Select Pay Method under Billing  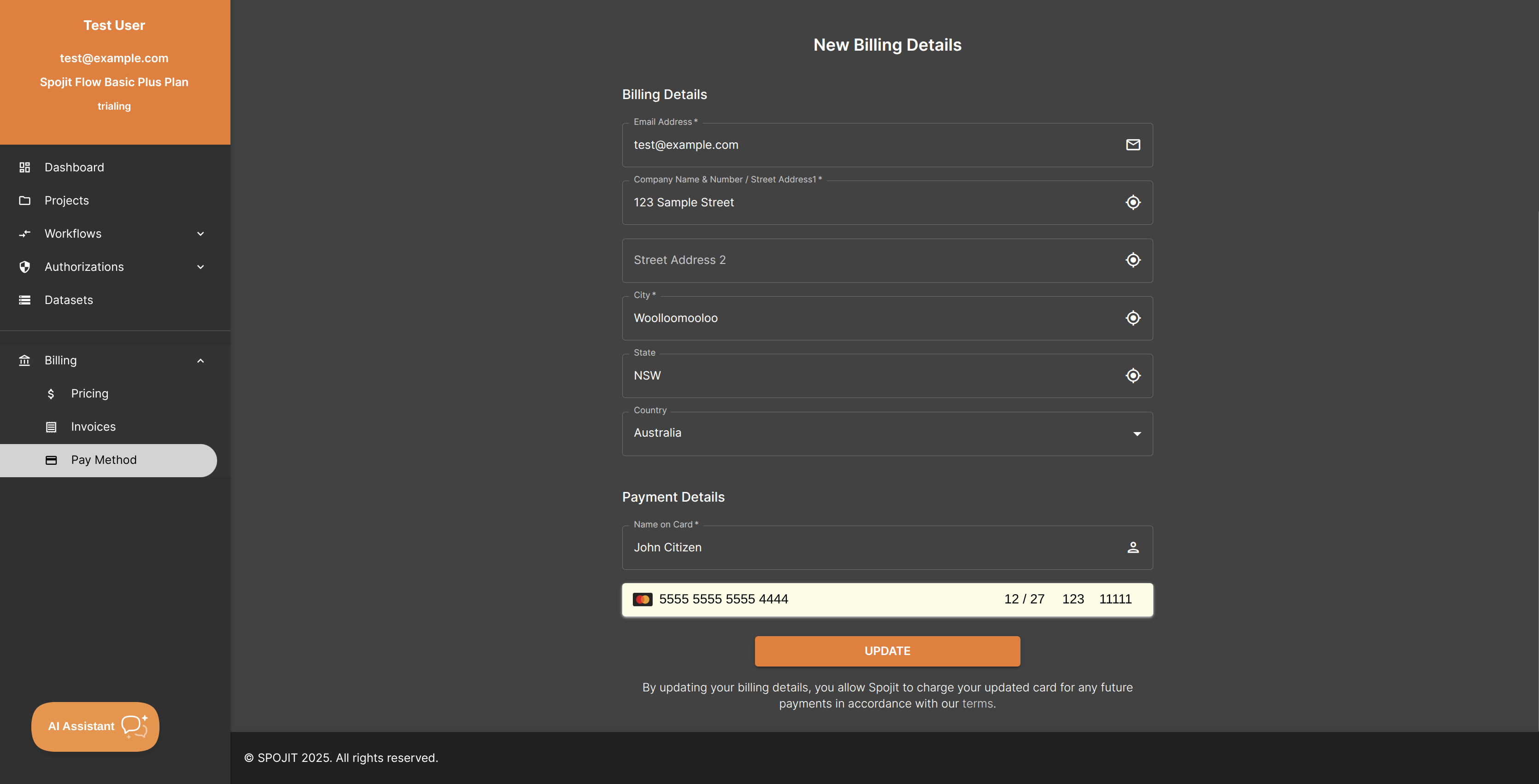(108, 460)
